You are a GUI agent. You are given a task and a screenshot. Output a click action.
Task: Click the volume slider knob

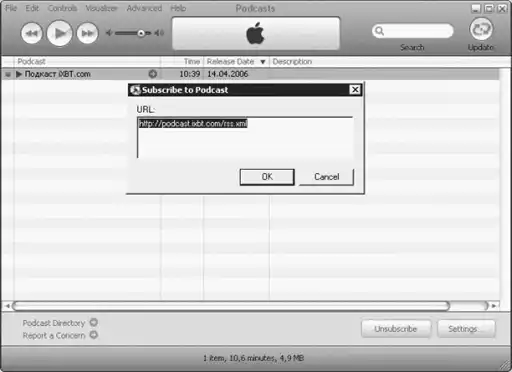[x=141, y=33]
